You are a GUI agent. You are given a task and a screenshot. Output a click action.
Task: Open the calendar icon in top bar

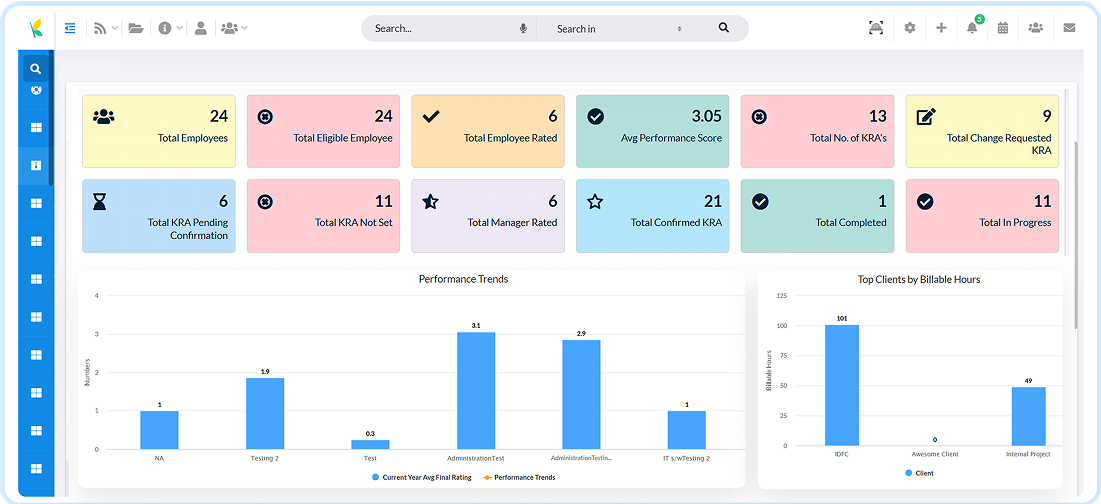1003,28
